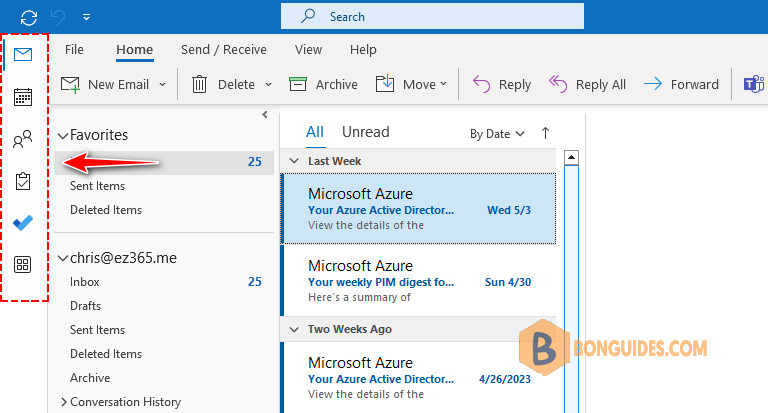Viewport: 768px width, 413px height.
Task: Collapse the Two Weeks Ago group
Action: tap(294, 329)
